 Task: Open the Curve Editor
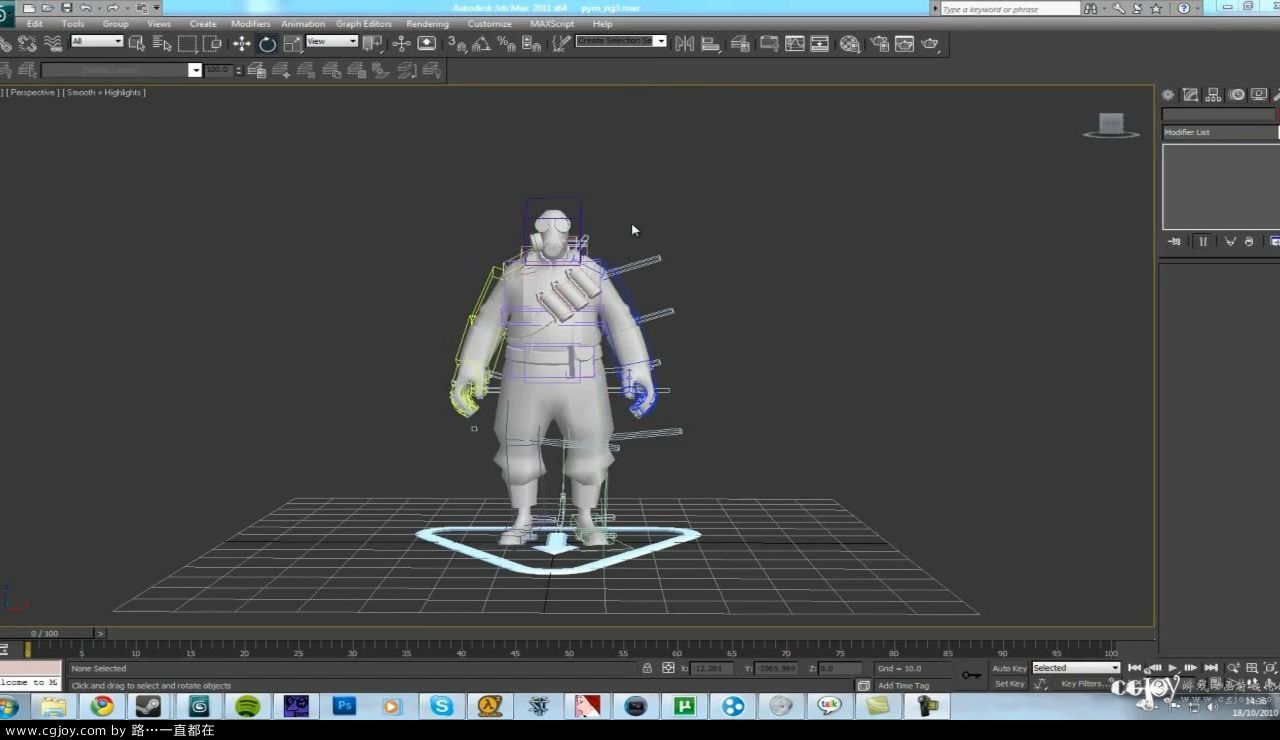coord(795,43)
